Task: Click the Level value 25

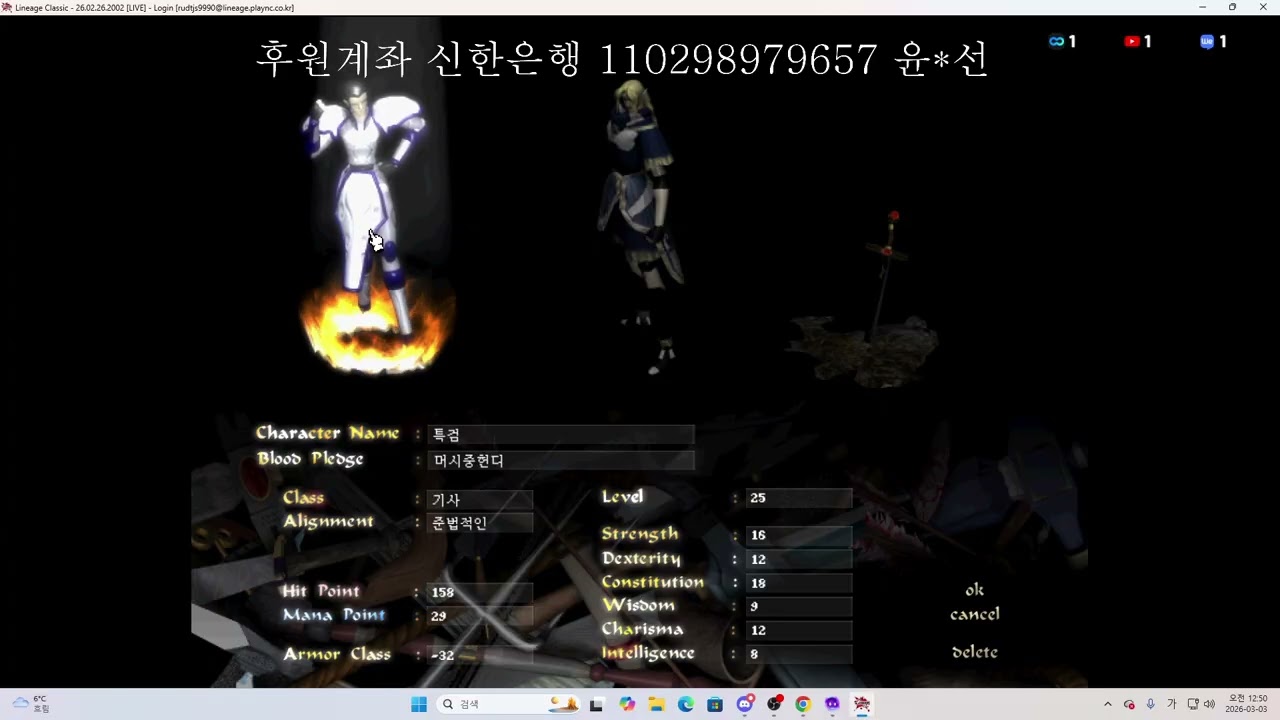Action: [x=798, y=498]
